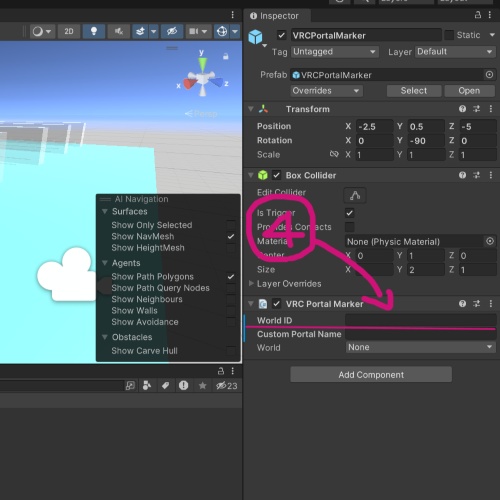Collapse the Agents section in AI Navigation
500x500 pixels.
(x=105, y=263)
